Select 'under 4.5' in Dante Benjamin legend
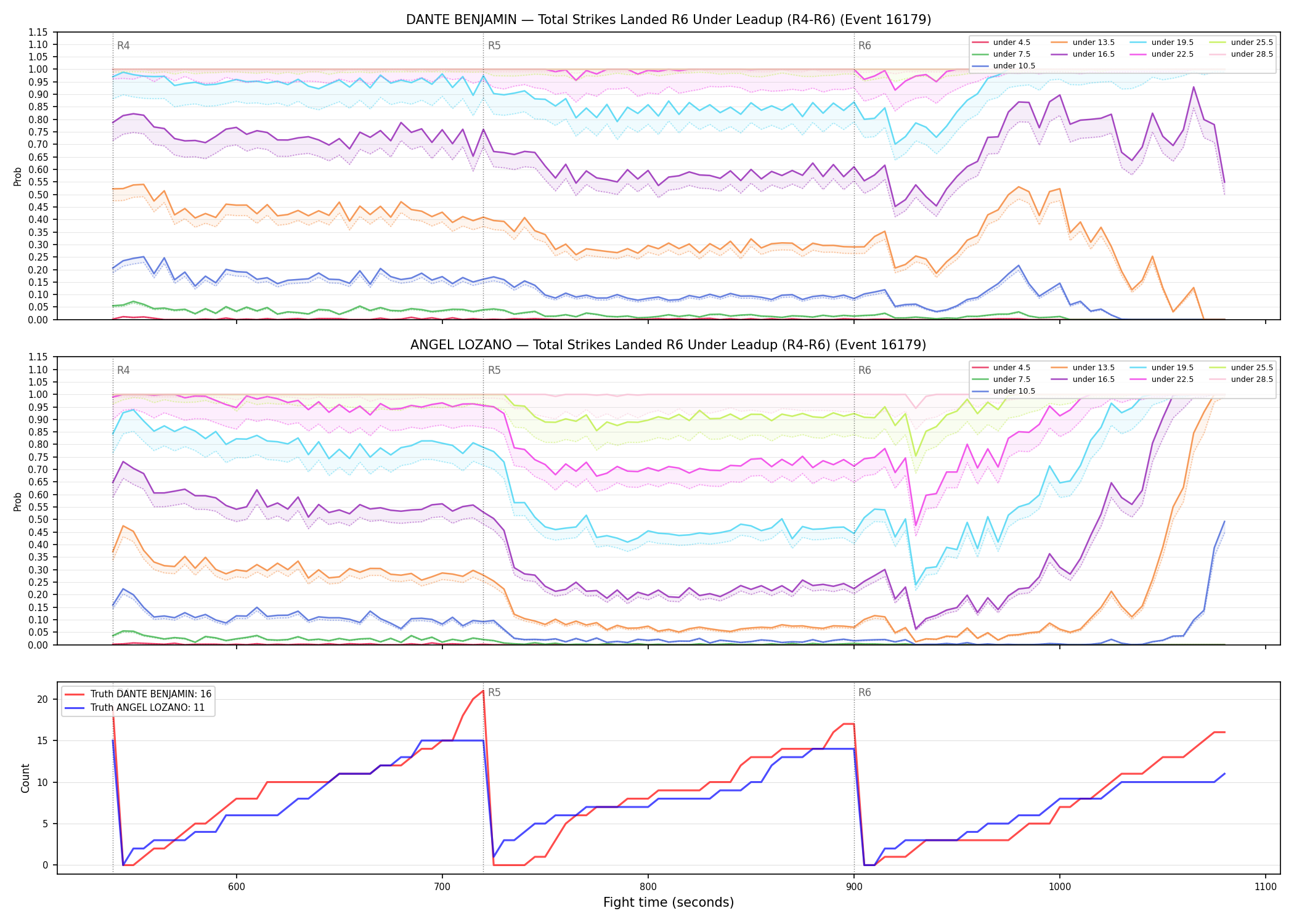This screenshot has width=1294, height=924. [x=1001, y=43]
